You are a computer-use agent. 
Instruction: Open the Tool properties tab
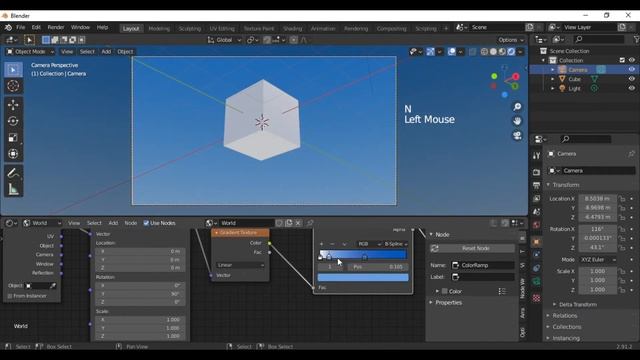tap(536, 156)
